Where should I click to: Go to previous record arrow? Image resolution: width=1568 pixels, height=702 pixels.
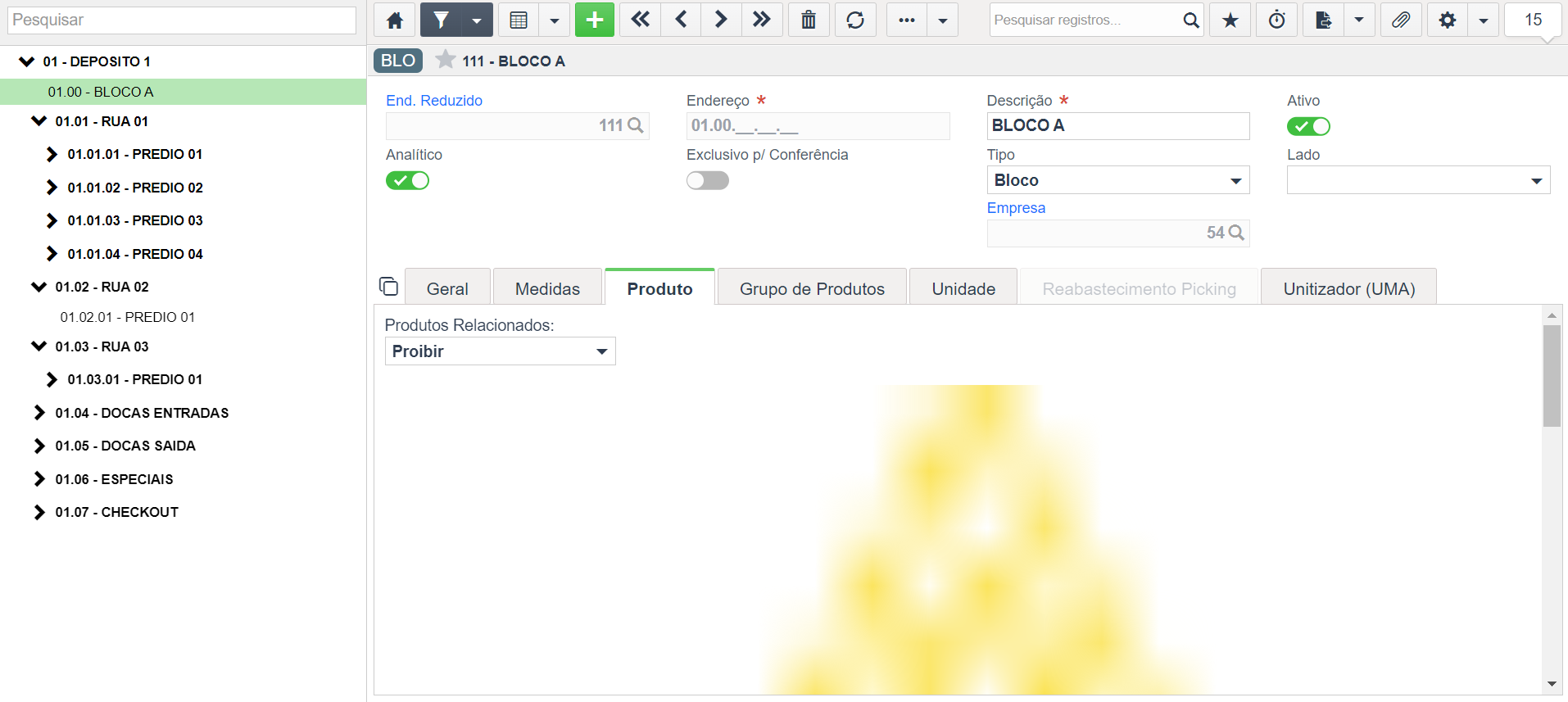(681, 20)
